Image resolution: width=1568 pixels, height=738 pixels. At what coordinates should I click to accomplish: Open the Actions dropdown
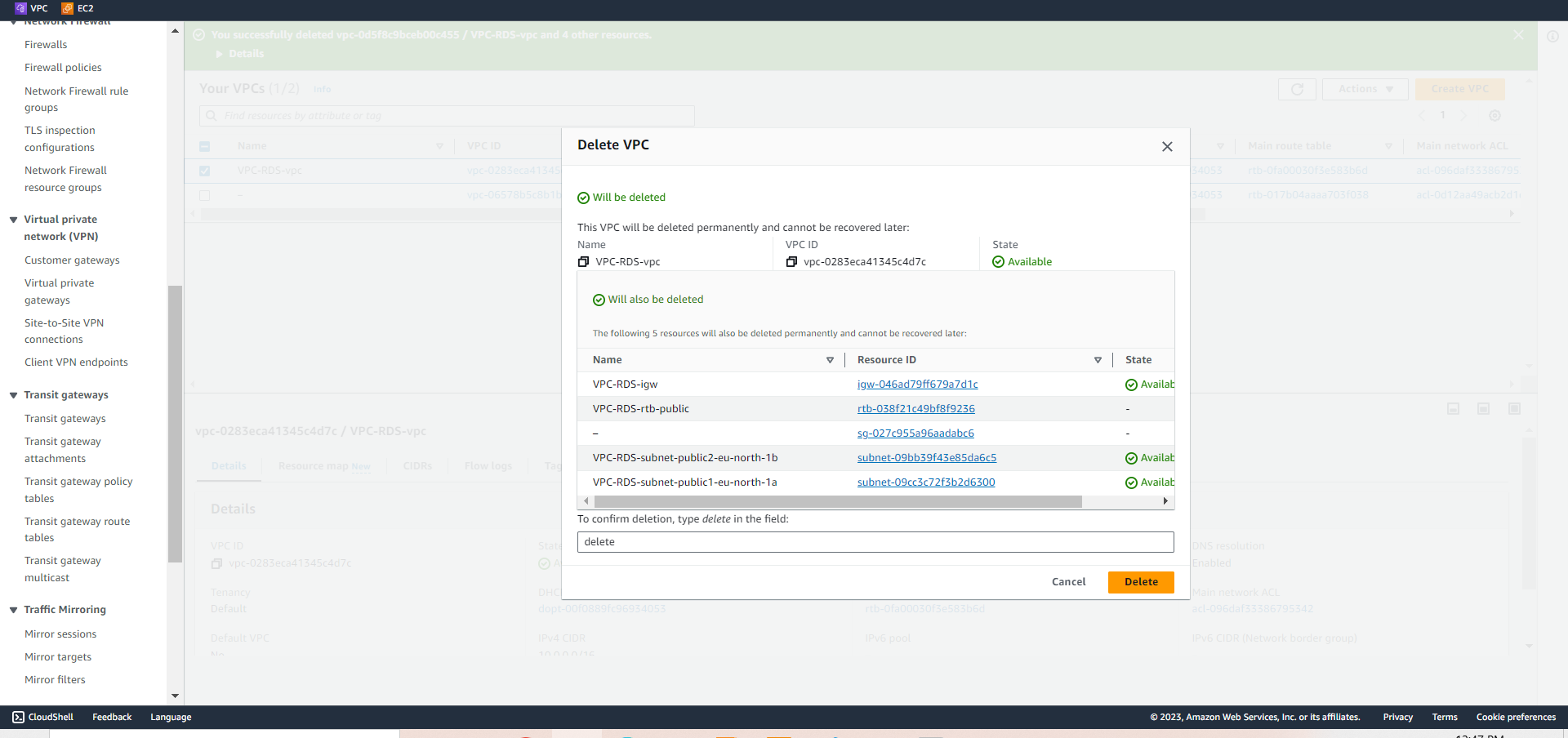pos(1365,89)
